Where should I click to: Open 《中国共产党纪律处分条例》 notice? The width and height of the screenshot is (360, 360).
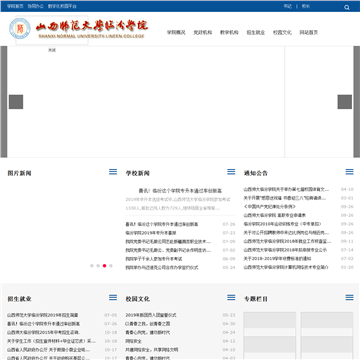coord(269,207)
